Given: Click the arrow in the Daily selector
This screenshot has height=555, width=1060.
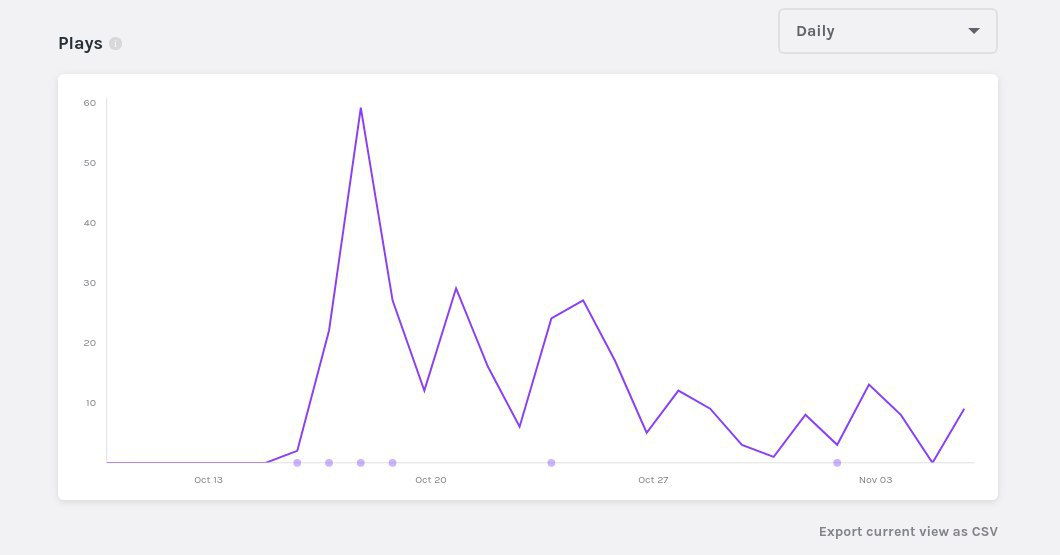Looking at the screenshot, I should (x=974, y=31).
